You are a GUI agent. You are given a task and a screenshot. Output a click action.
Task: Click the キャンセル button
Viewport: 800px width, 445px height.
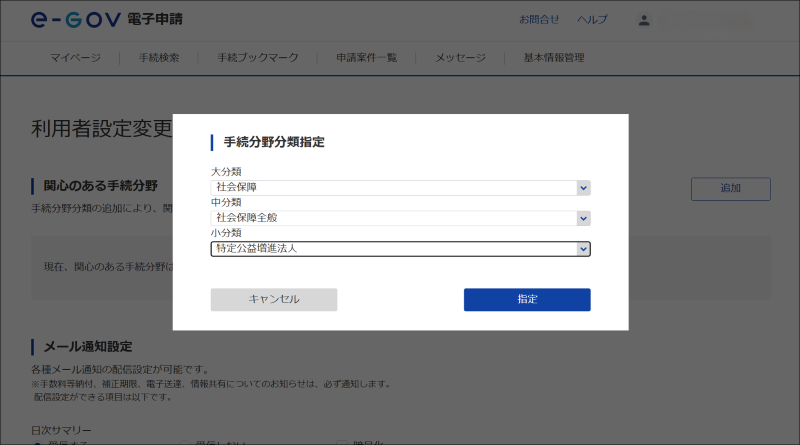(274, 300)
